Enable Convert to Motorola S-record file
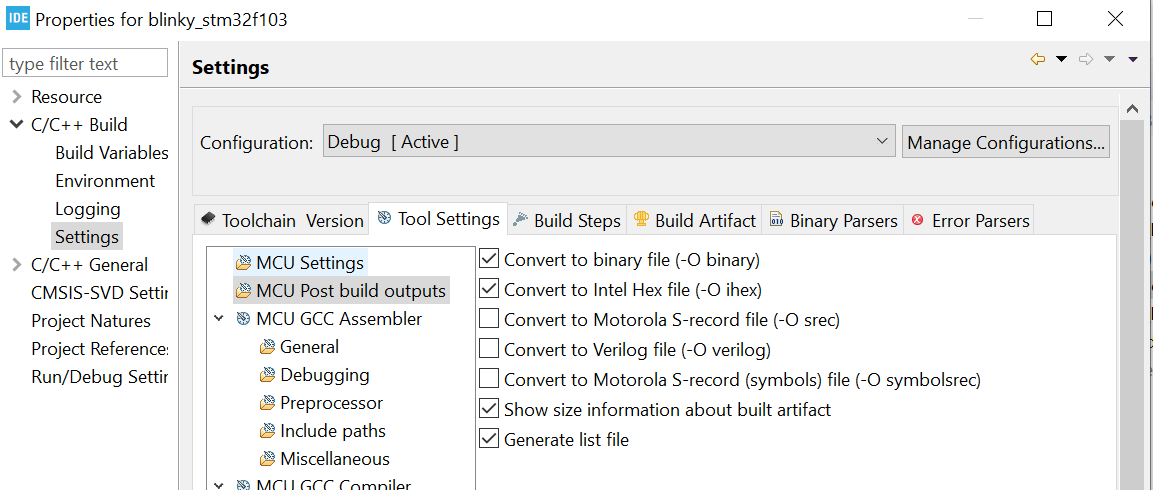 point(489,320)
